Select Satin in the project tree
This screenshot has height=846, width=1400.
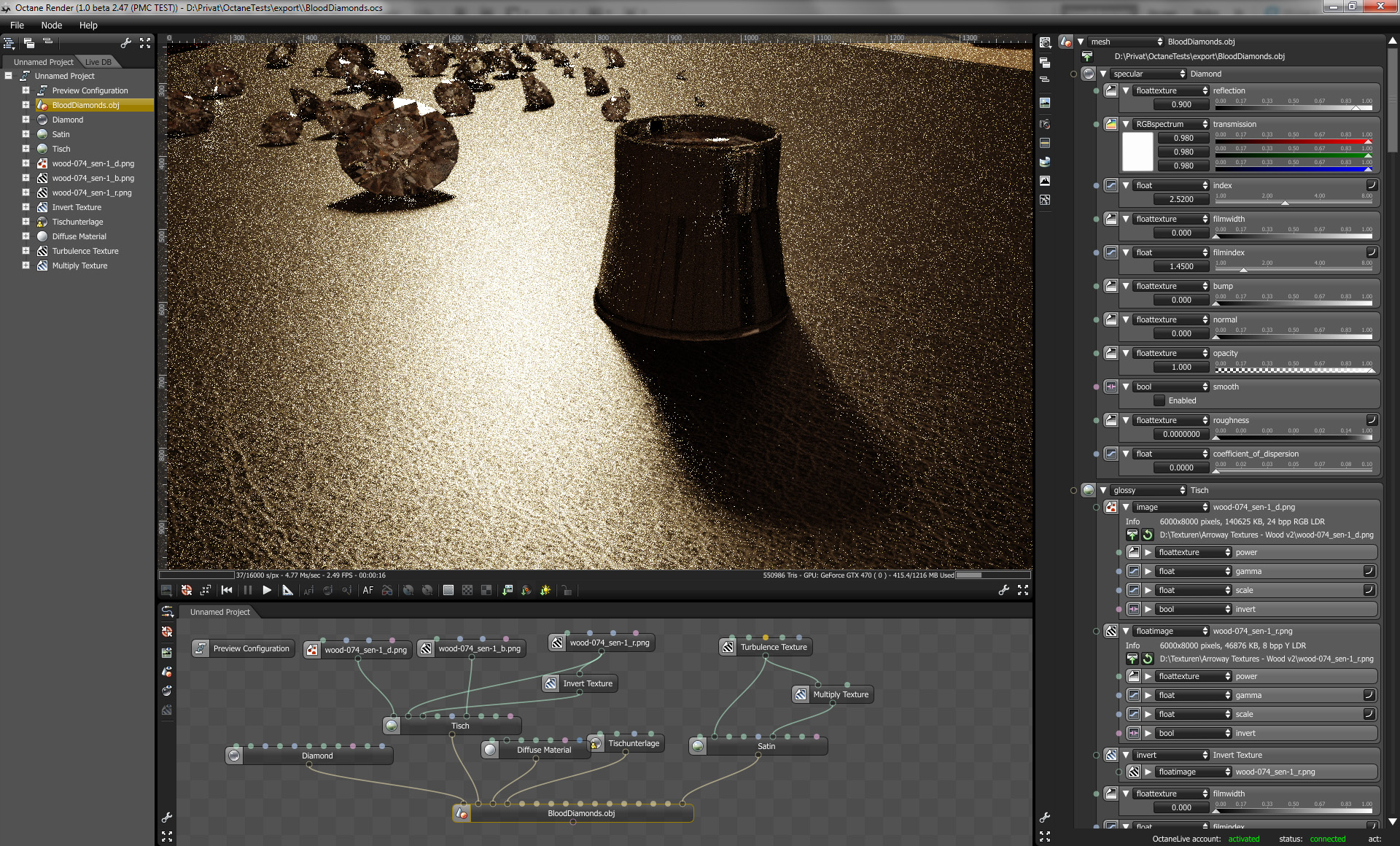pyautogui.click(x=61, y=134)
